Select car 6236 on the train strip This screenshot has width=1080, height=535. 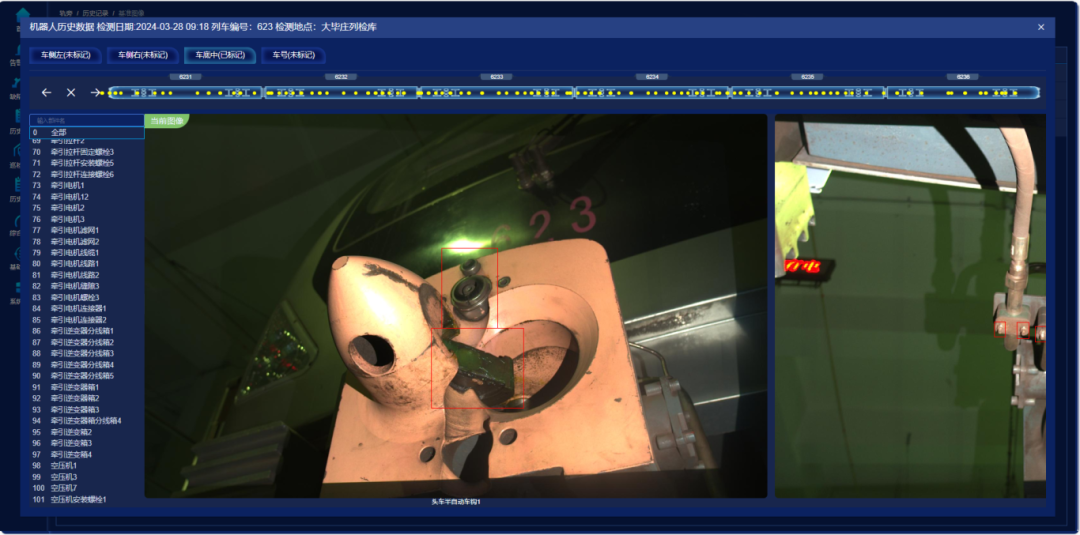(x=962, y=93)
